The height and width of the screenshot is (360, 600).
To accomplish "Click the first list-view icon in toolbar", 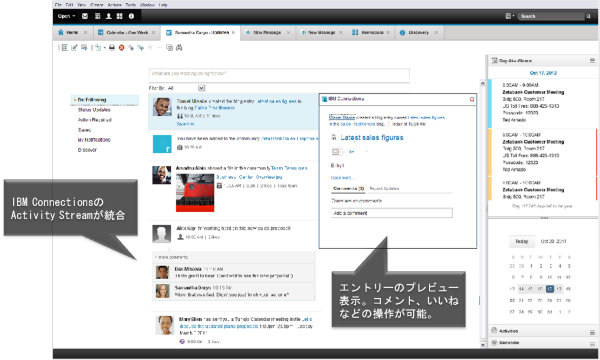I will pos(65,48).
